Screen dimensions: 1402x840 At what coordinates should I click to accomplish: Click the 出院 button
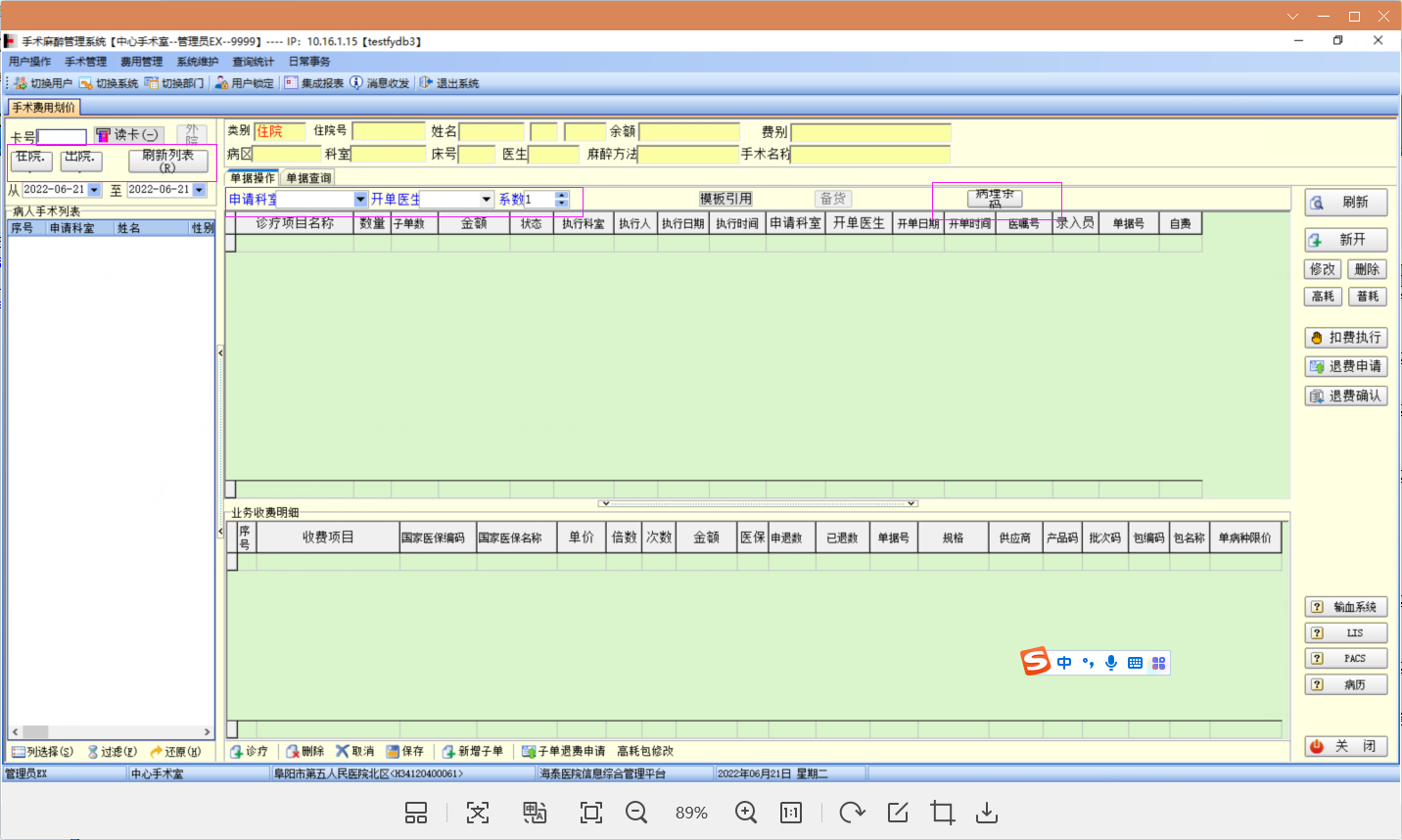(80, 160)
